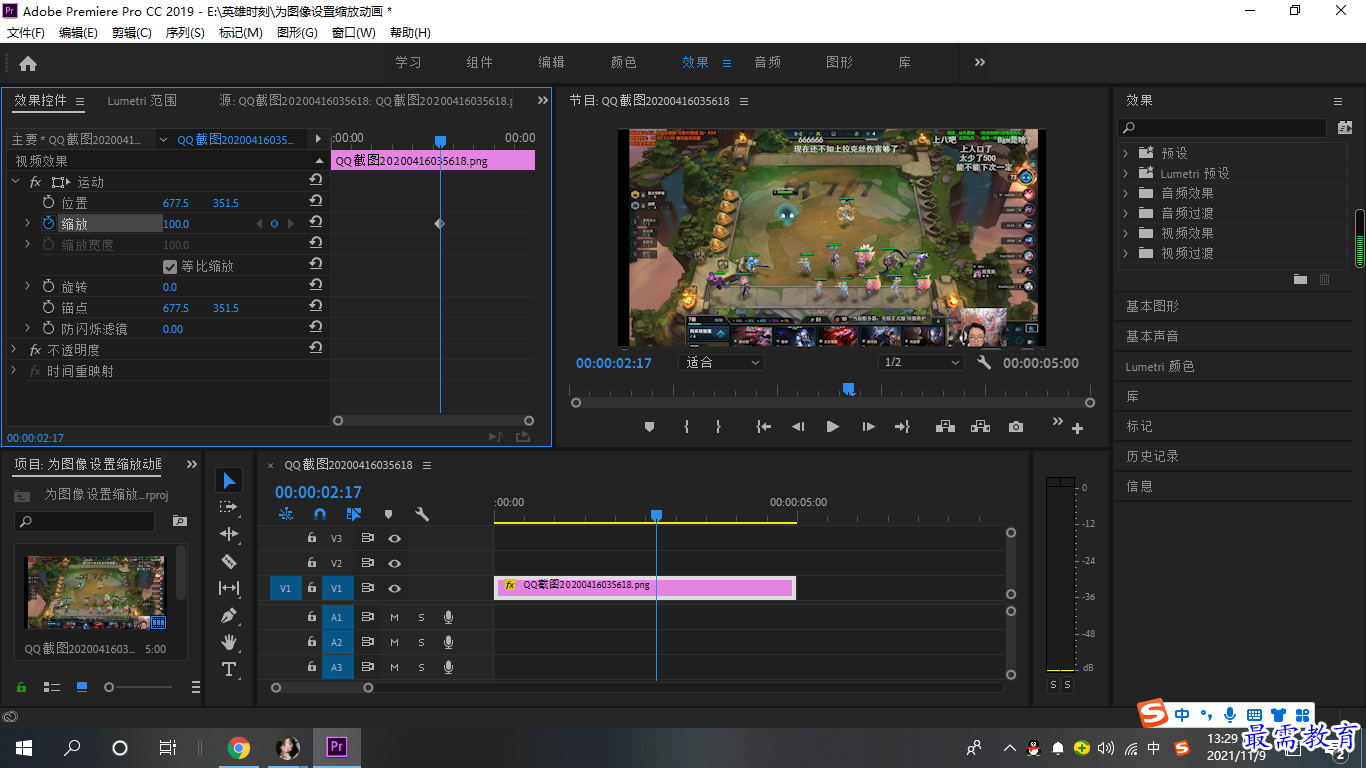The width and height of the screenshot is (1366, 768).
Task: Open the 基本图形 panel
Action: tap(1152, 306)
